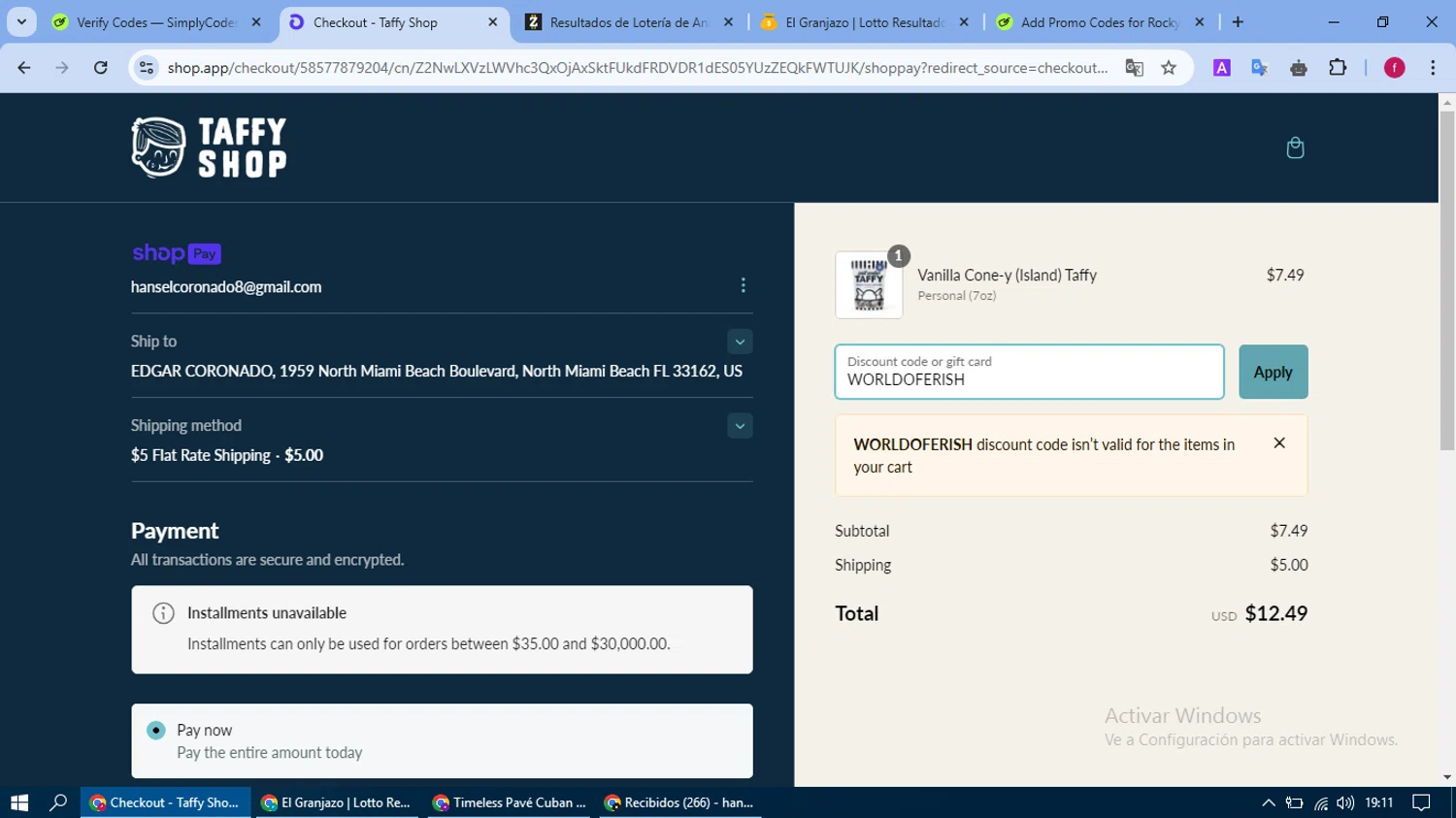Open the Shop Pay account options menu
This screenshot has height=818, width=1456.
pos(744,285)
